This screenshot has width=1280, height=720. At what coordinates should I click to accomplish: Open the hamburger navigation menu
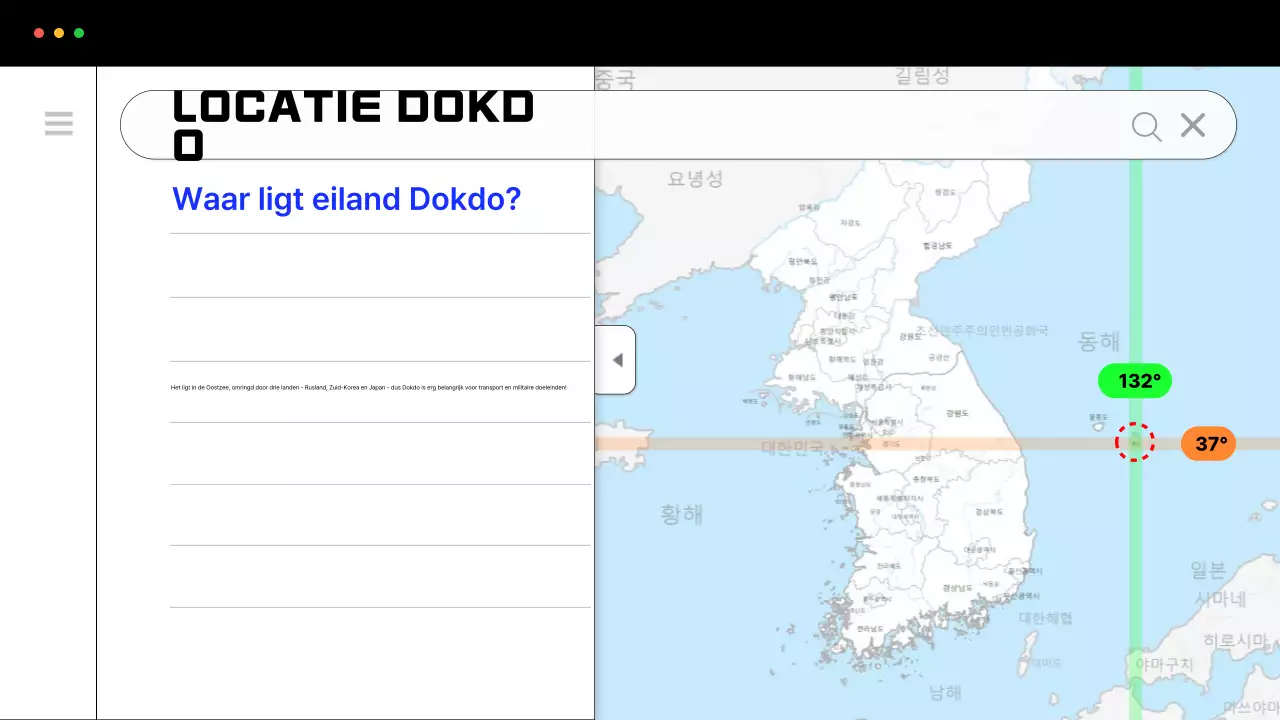pos(59,124)
